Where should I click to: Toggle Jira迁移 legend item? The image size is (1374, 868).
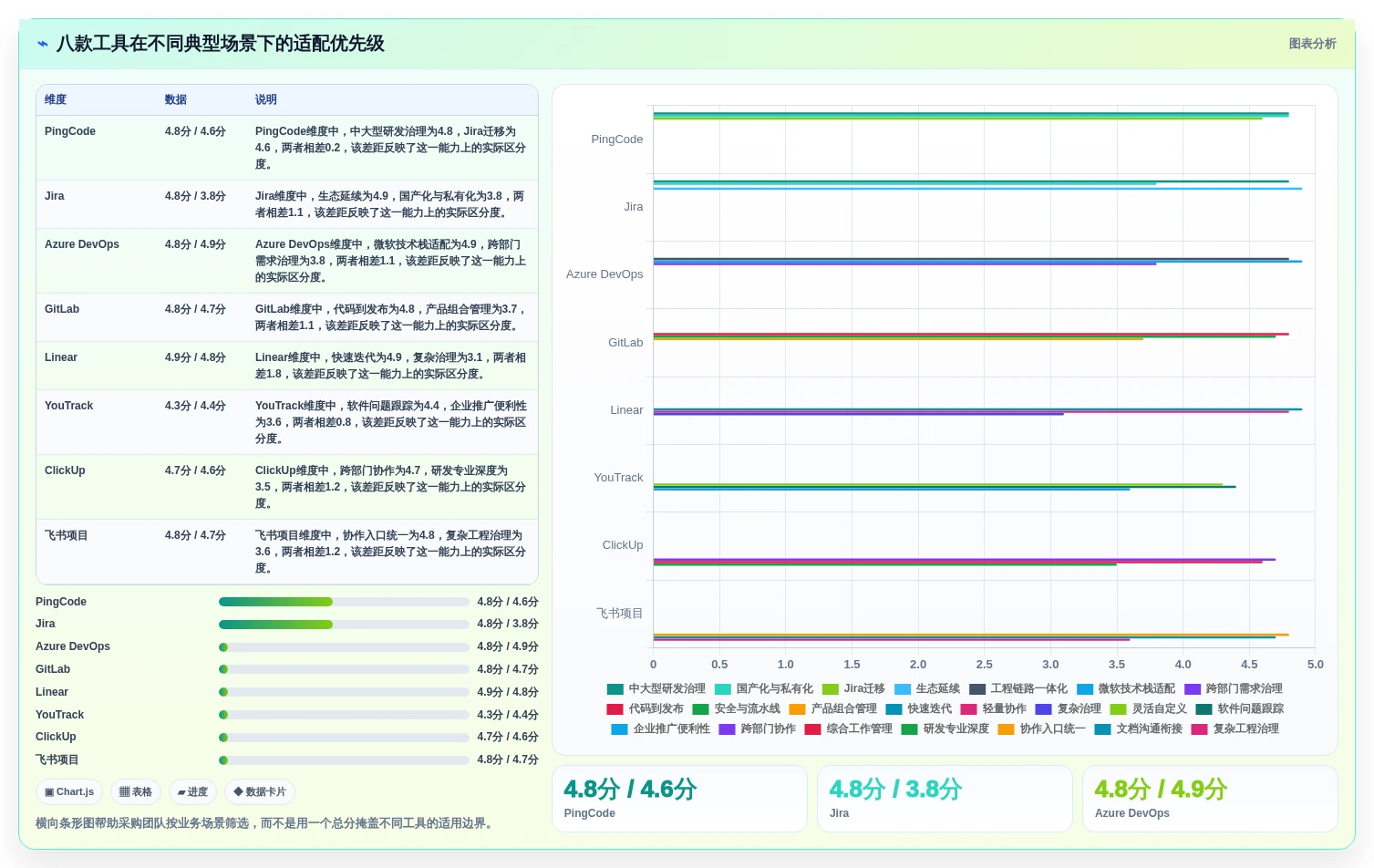point(853,689)
